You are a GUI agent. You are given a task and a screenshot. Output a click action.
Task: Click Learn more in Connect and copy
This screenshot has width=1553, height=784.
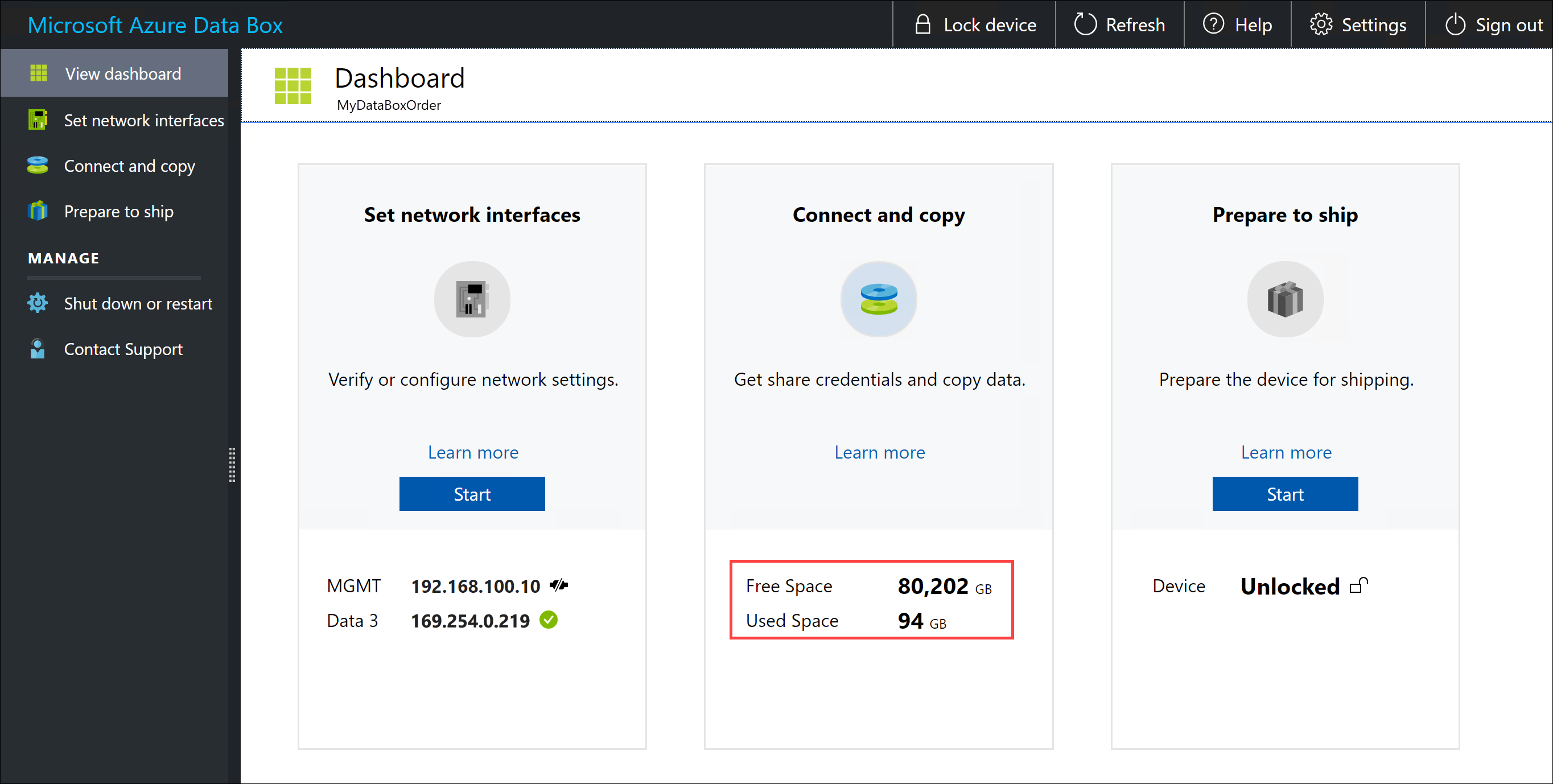click(879, 452)
